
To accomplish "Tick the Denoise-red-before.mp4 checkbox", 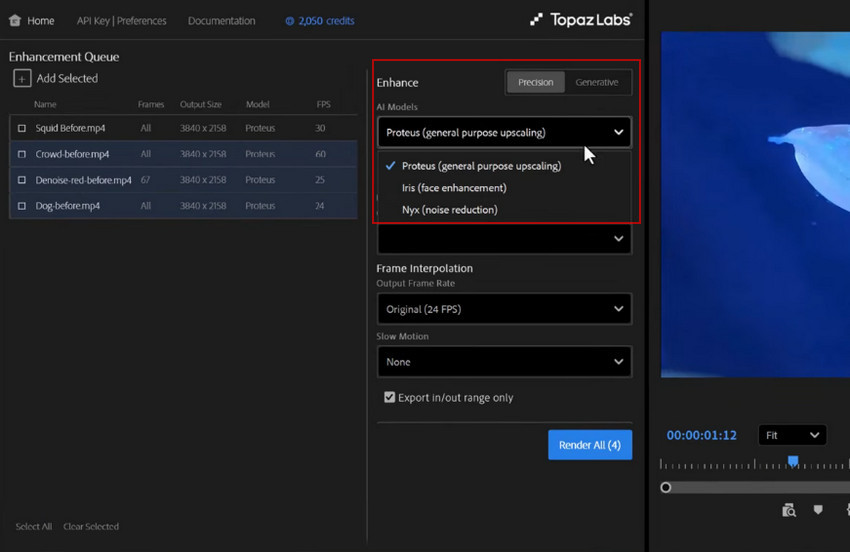I will [x=22, y=179].
